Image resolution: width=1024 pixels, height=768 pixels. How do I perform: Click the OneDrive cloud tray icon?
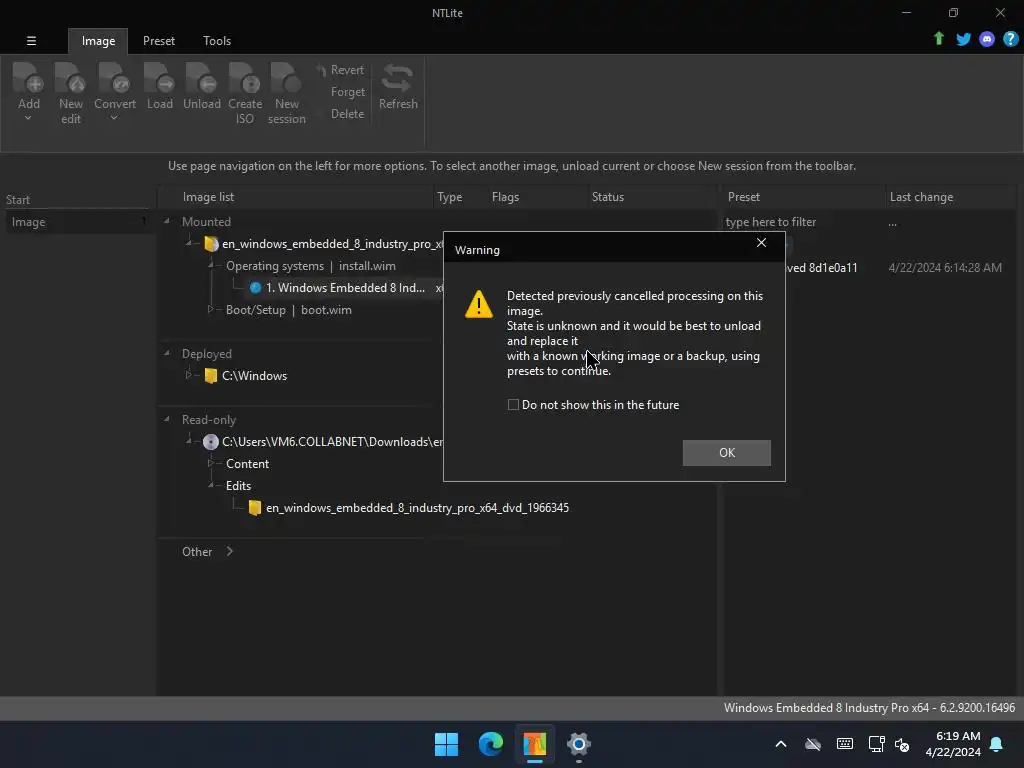click(x=812, y=744)
